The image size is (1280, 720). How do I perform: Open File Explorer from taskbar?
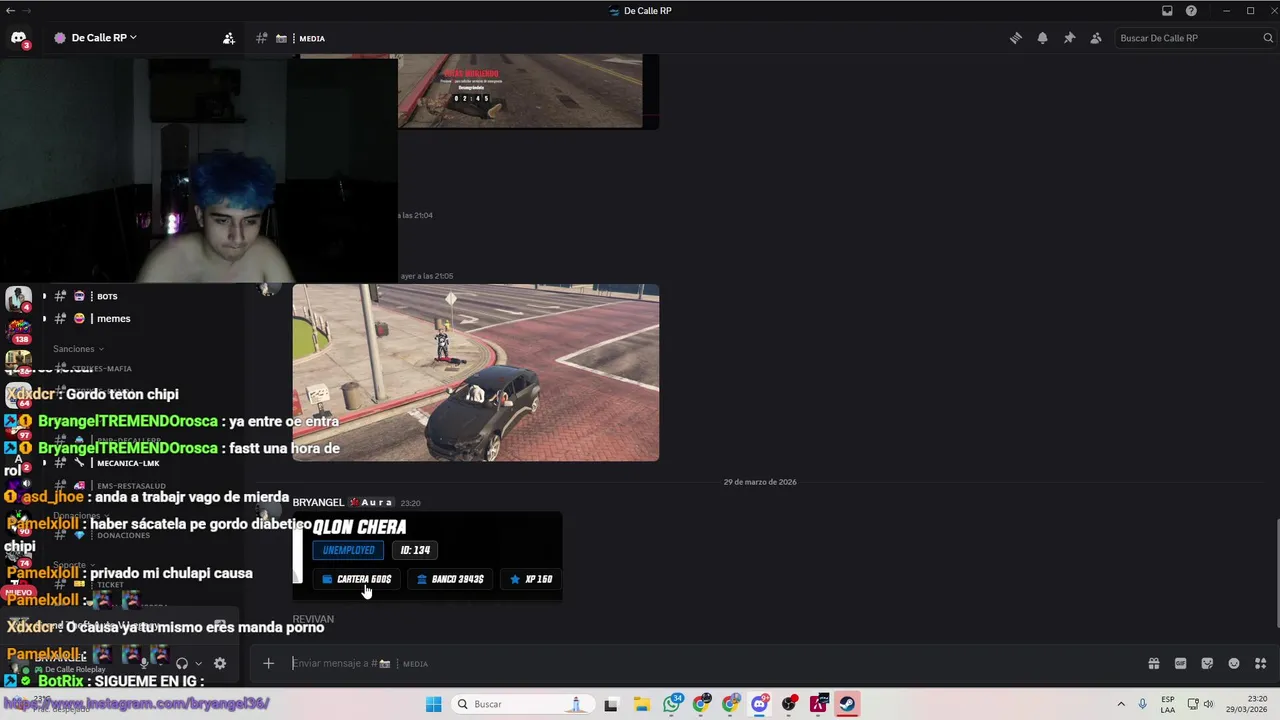[x=641, y=704]
